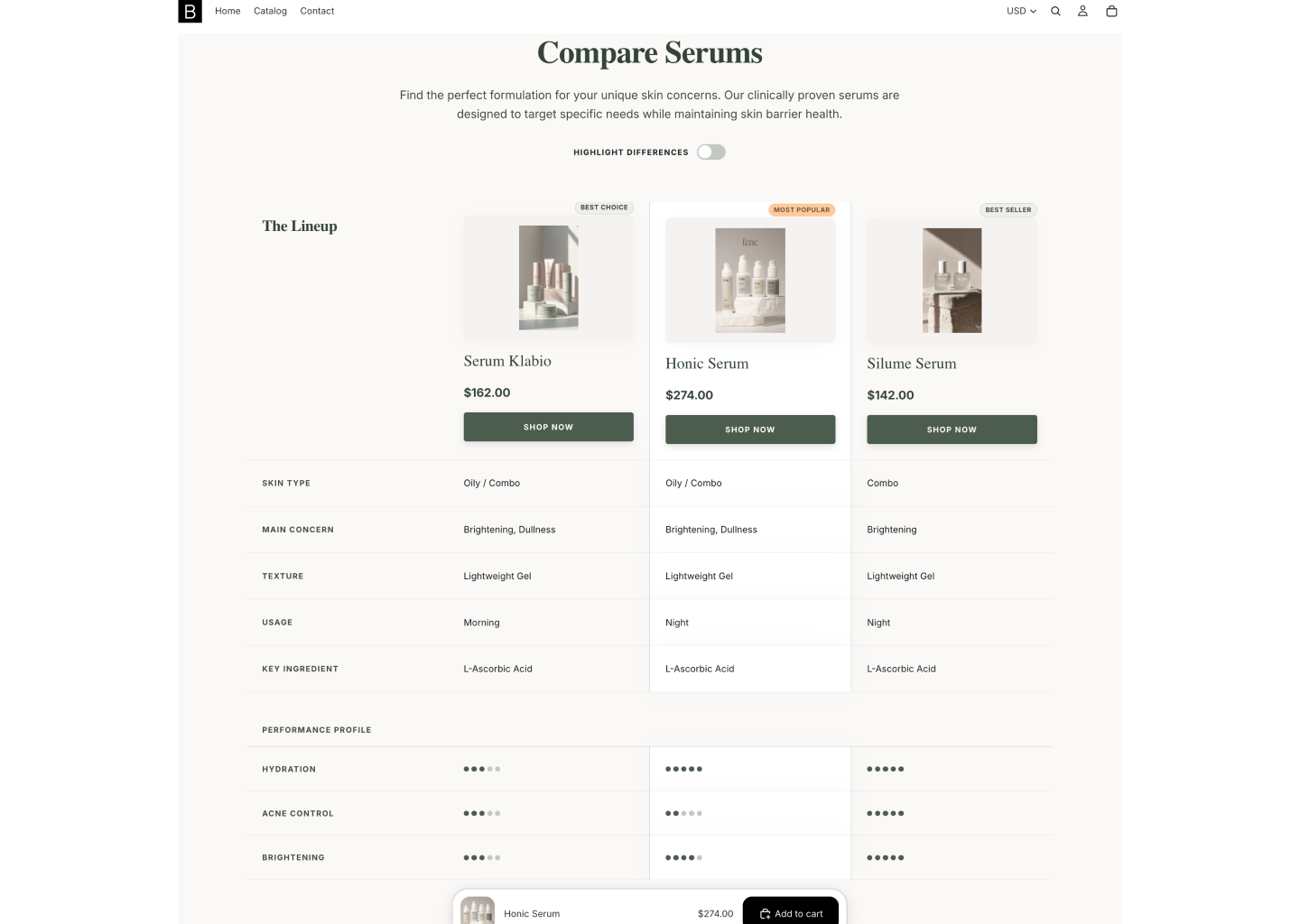Click the Morning usage value
The image size is (1300, 924).
pos(481,623)
